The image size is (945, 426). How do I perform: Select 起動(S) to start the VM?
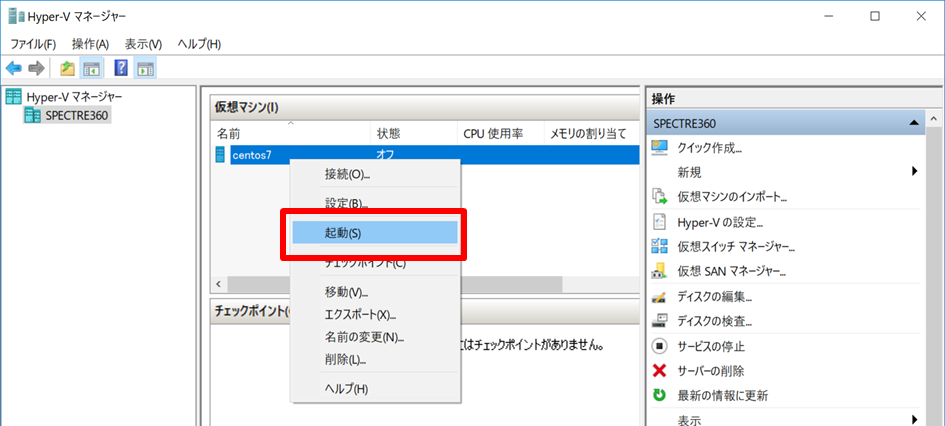(375, 233)
